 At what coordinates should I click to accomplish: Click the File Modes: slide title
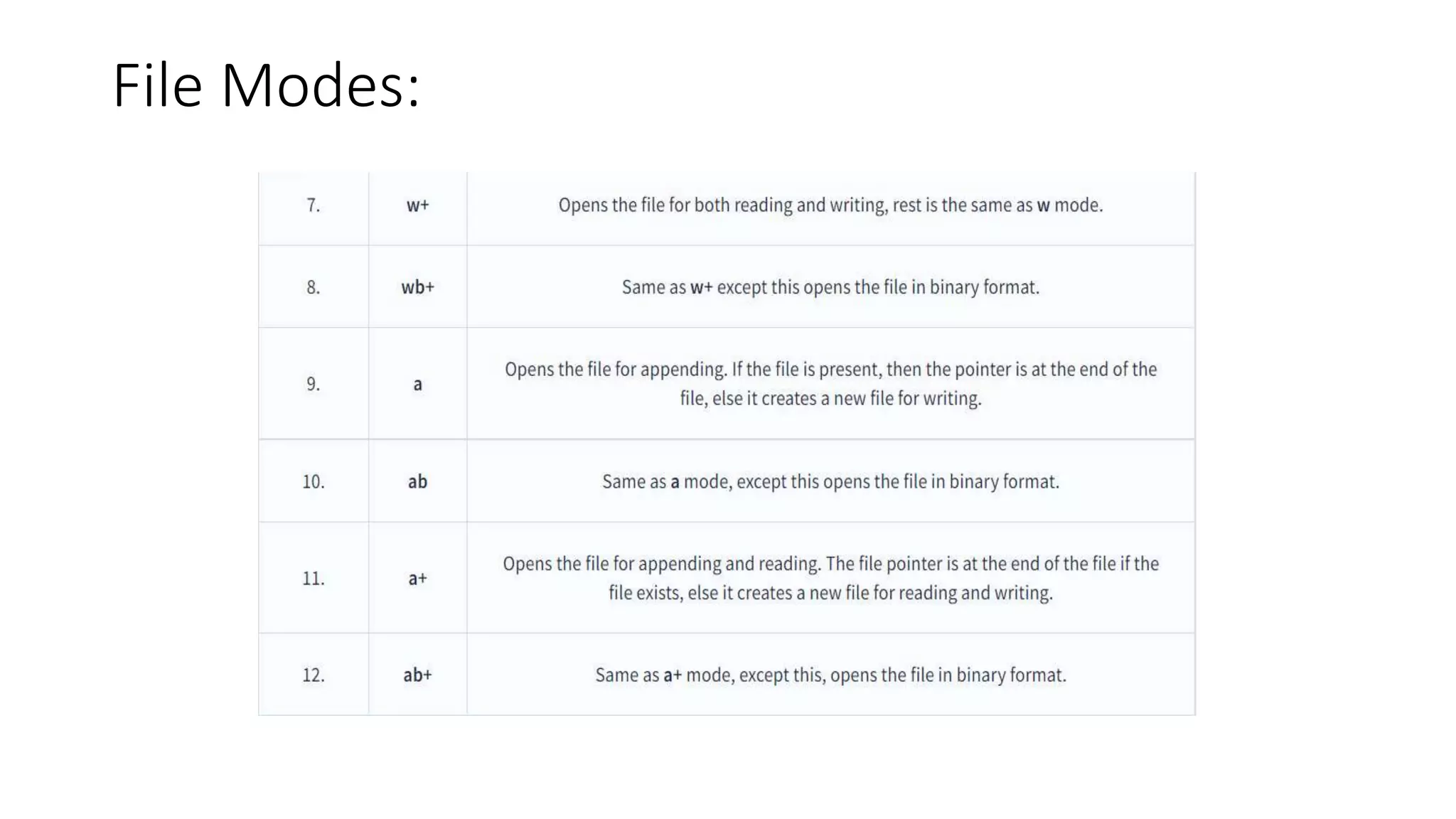click(x=266, y=85)
